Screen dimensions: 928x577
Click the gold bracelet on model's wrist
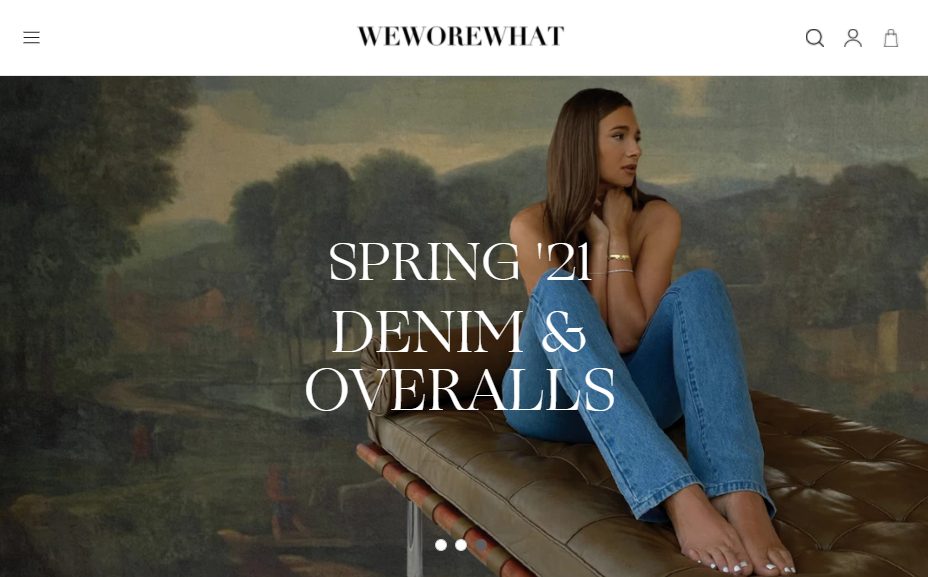coord(619,257)
